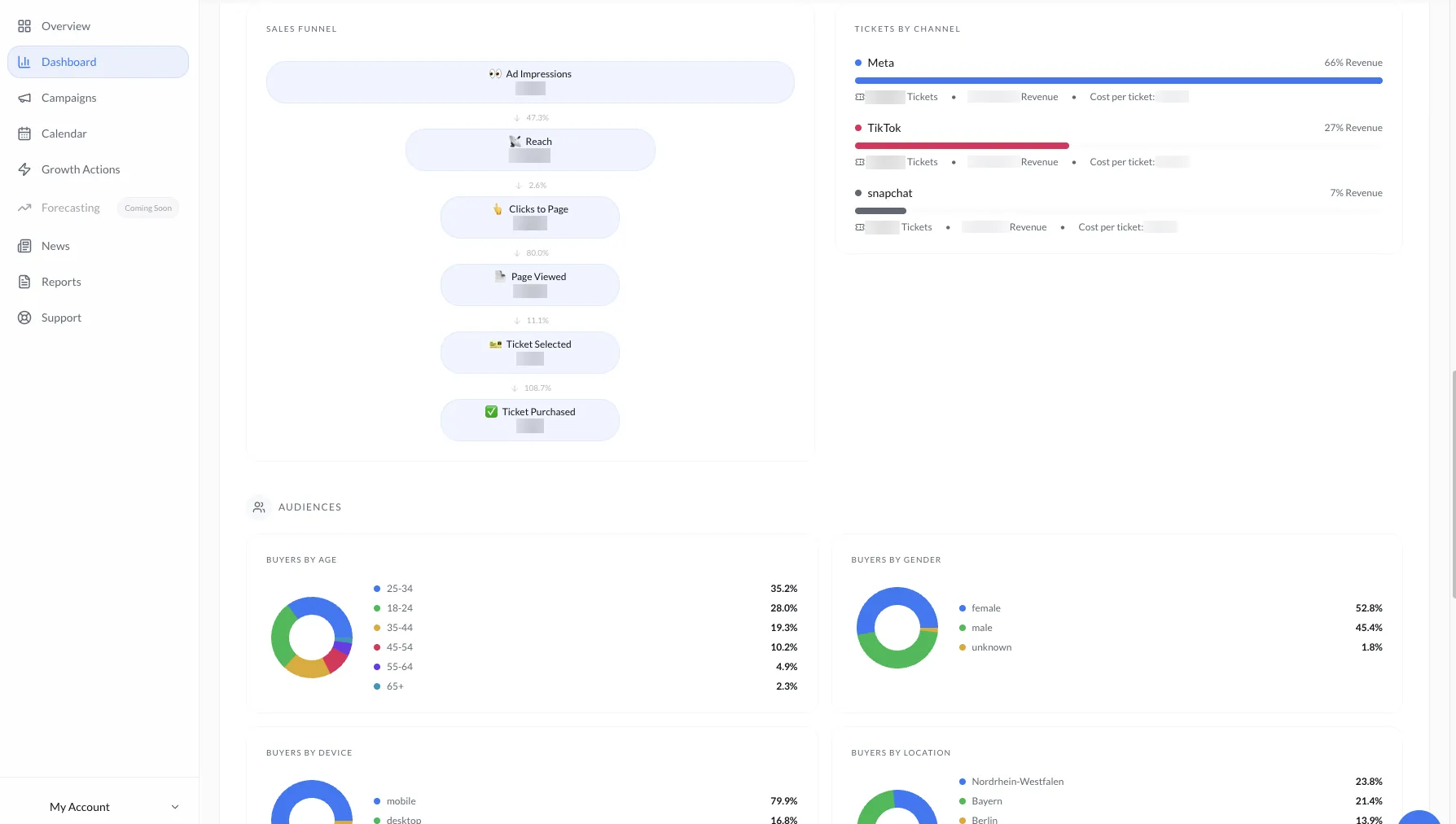1456x824 pixels.
Task: Click the Buyers by Gender donut chart
Action: 897,628
